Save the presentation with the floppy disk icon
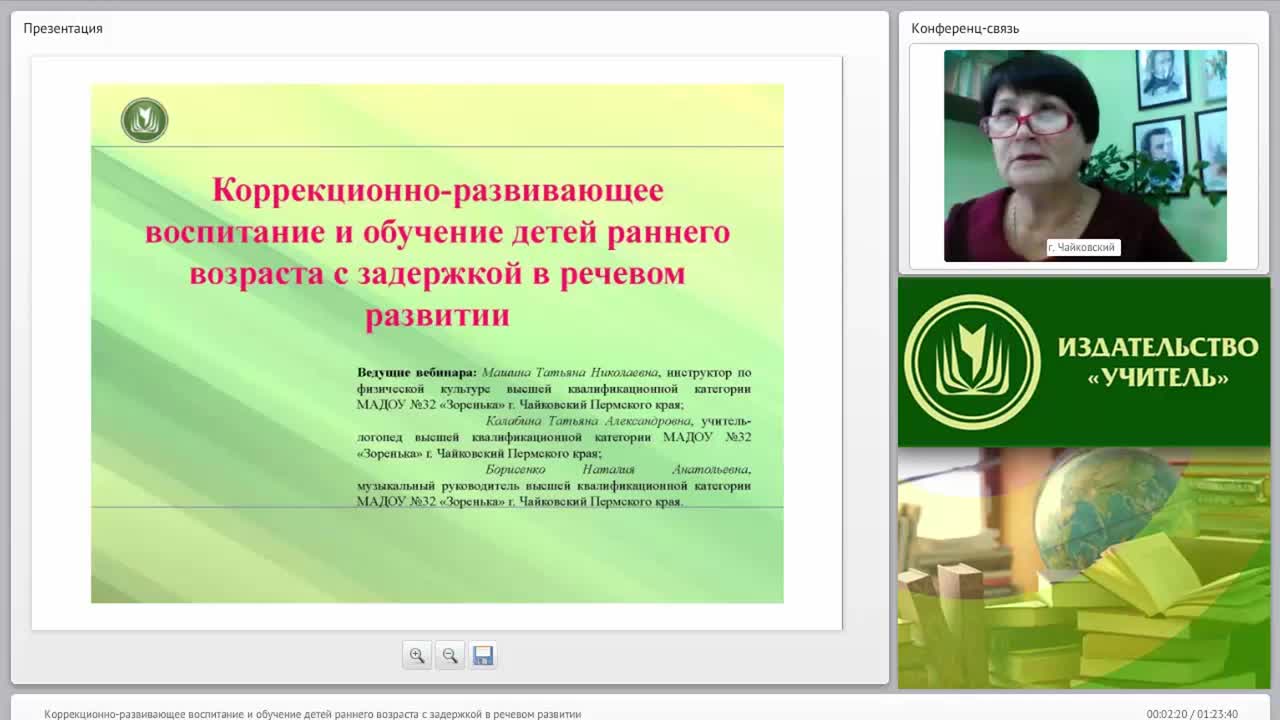The image size is (1280, 720). [483, 655]
